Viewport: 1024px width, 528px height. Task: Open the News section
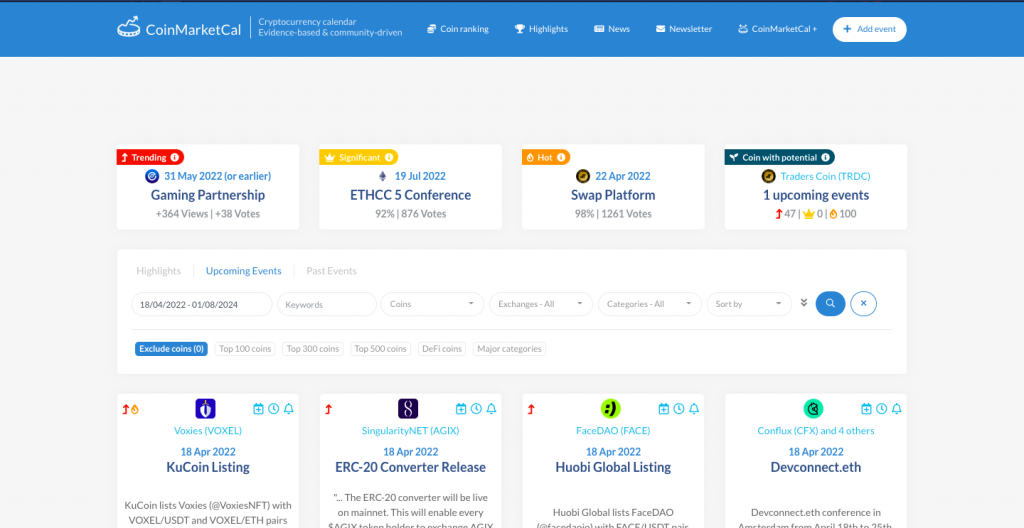[x=612, y=29]
